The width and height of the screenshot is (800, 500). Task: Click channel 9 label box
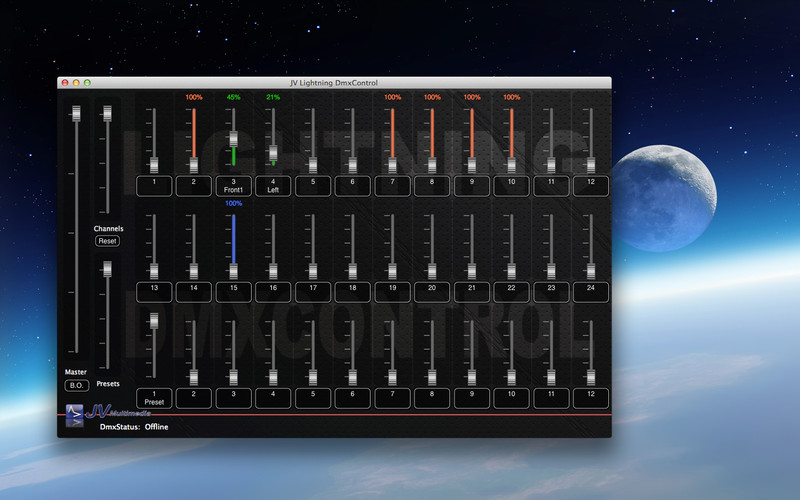click(x=472, y=186)
